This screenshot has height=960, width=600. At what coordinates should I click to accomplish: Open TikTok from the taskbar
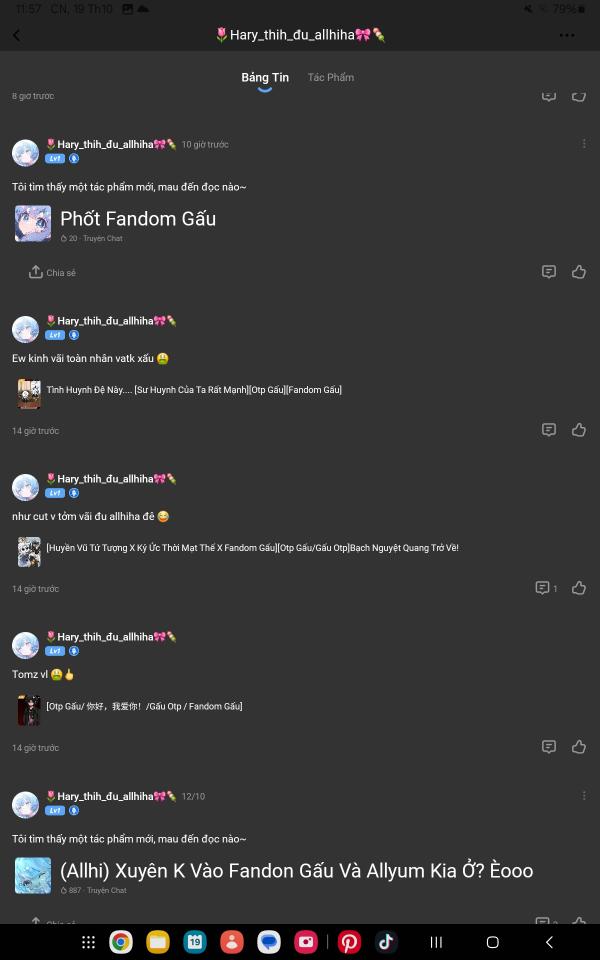point(386,942)
